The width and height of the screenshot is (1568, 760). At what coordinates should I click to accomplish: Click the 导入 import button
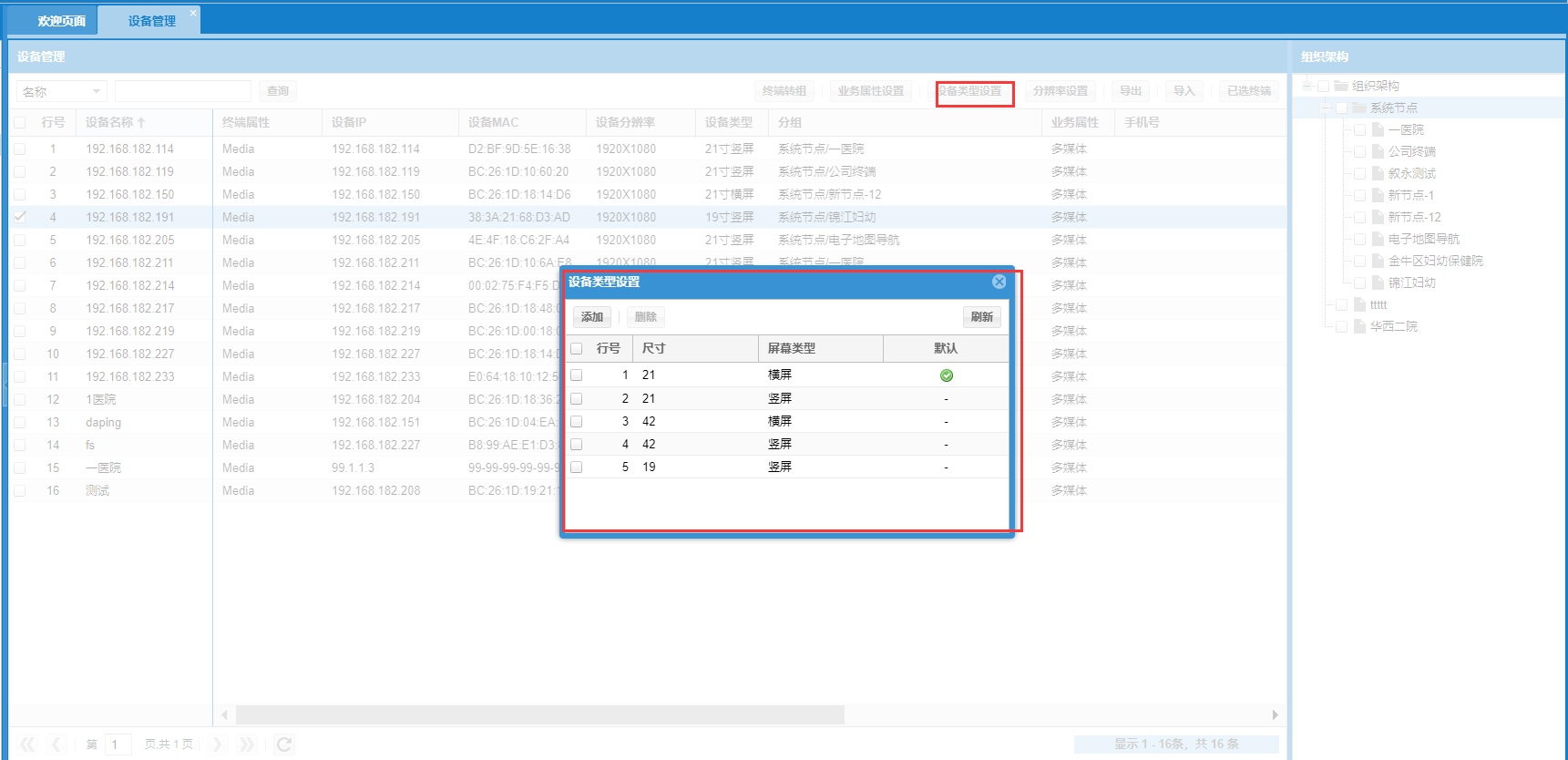pos(1184,91)
